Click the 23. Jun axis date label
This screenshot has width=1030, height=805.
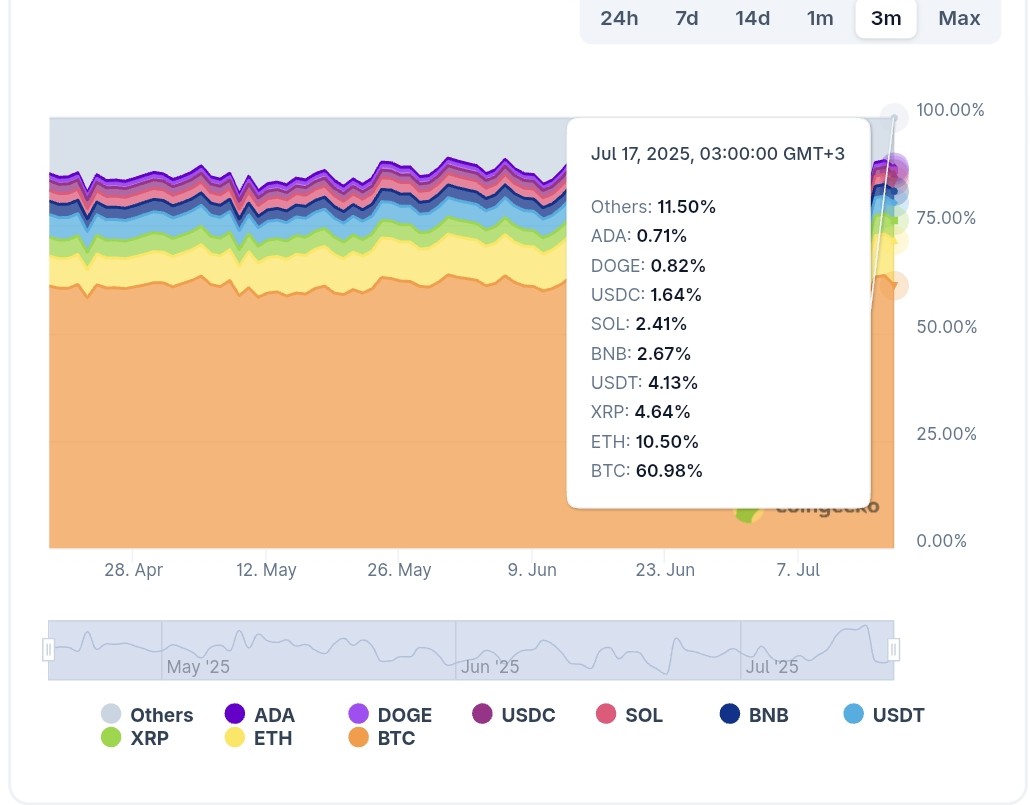(x=665, y=570)
